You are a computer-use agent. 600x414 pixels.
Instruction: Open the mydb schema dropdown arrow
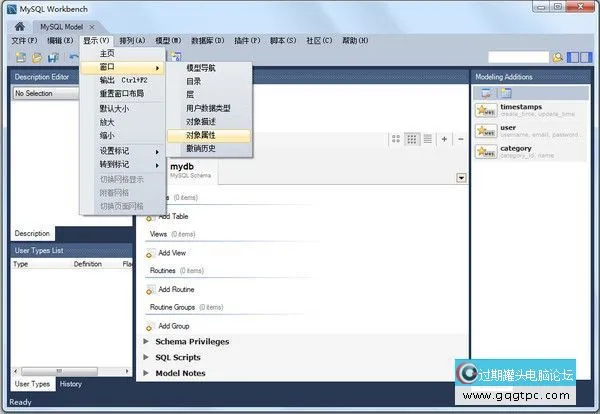click(461, 177)
